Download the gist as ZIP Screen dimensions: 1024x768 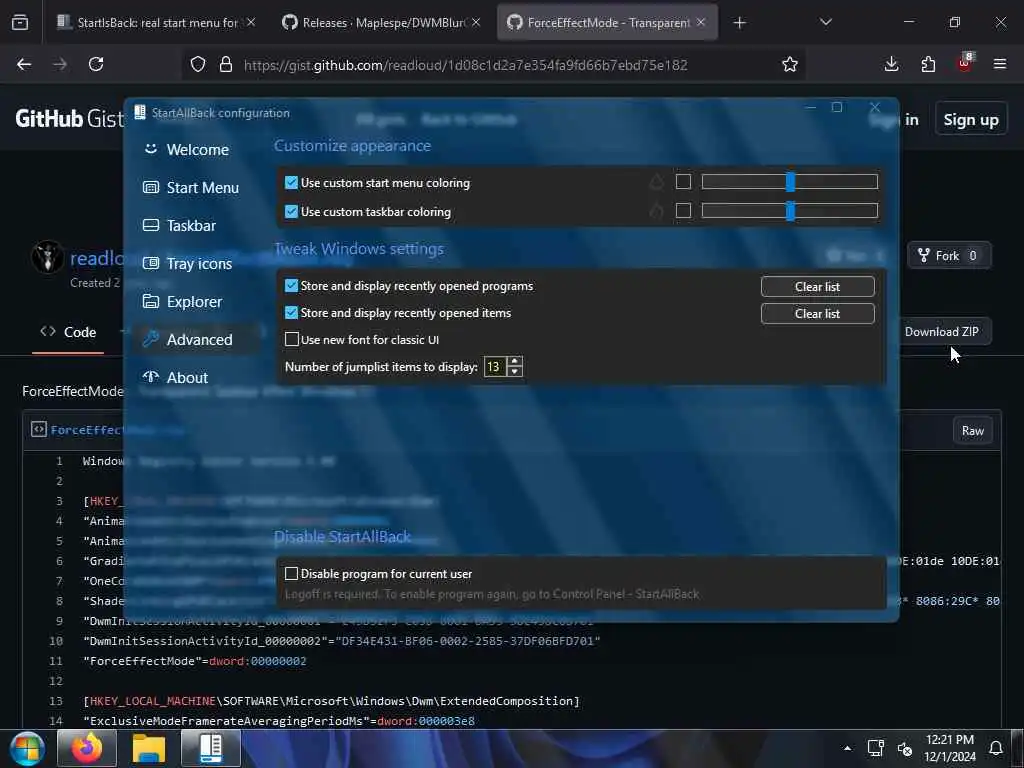[942, 331]
